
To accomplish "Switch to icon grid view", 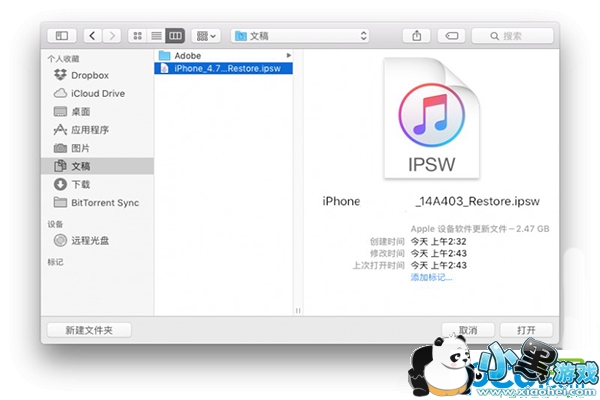I will coord(137,36).
